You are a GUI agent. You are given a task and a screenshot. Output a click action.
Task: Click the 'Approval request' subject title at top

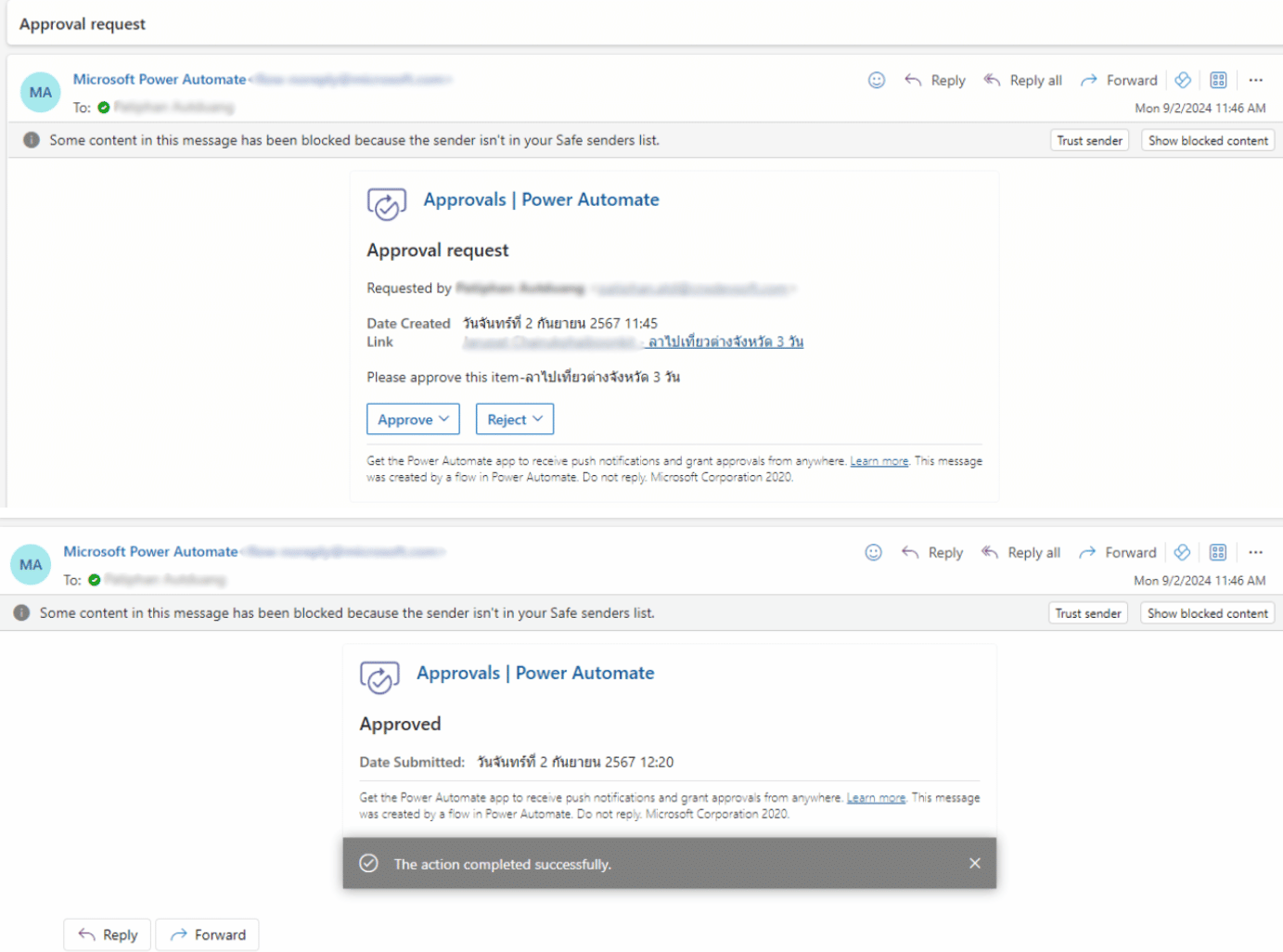(83, 24)
